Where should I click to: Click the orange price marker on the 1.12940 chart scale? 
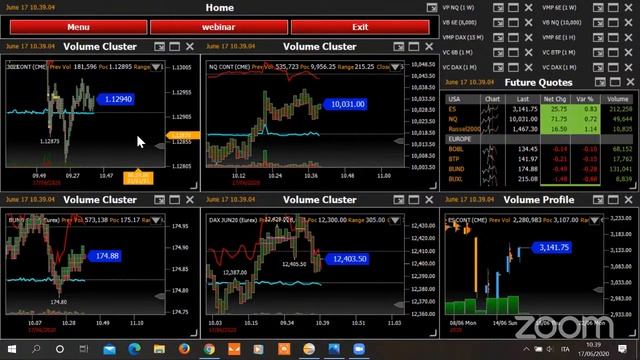pyautogui.click(x=183, y=135)
